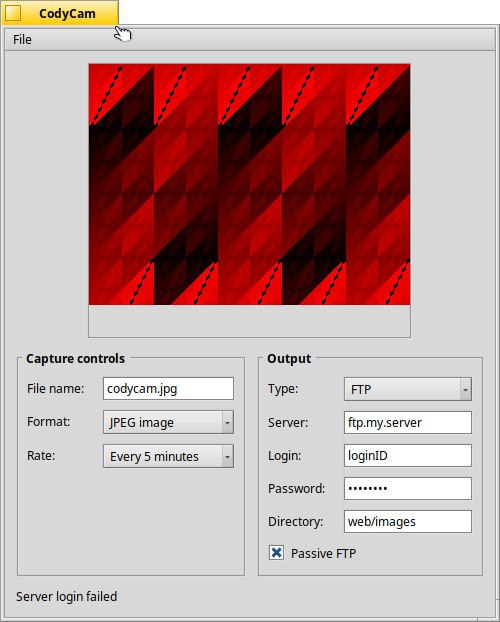The width and height of the screenshot is (500, 622).
Task: Click the Output group label
Action: tap(289, 359)
